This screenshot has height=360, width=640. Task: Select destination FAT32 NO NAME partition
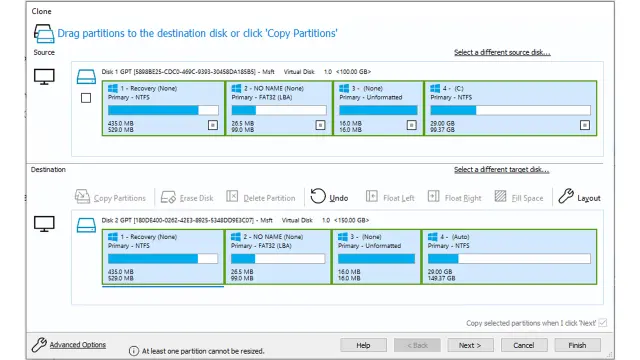[x=278, y=257]
